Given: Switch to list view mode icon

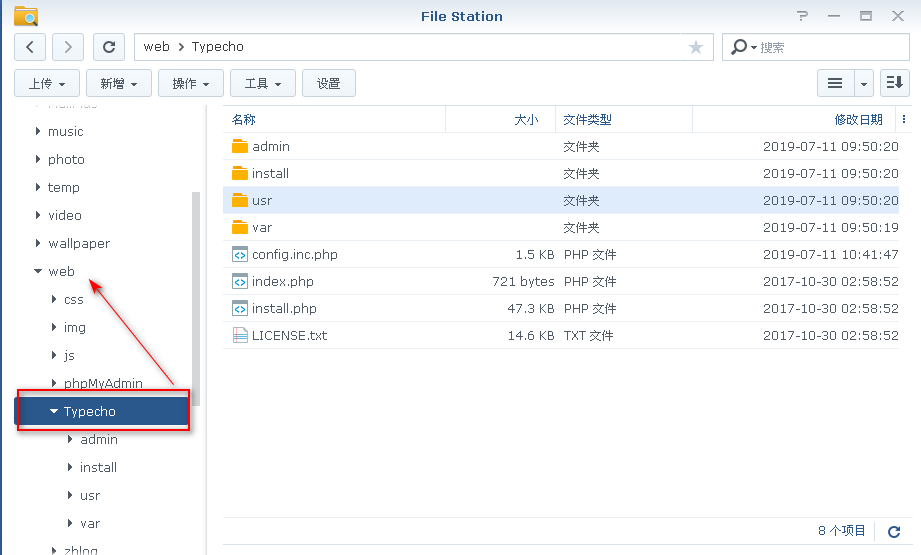Looking at the screenshot, I should (x=835, y=83).
